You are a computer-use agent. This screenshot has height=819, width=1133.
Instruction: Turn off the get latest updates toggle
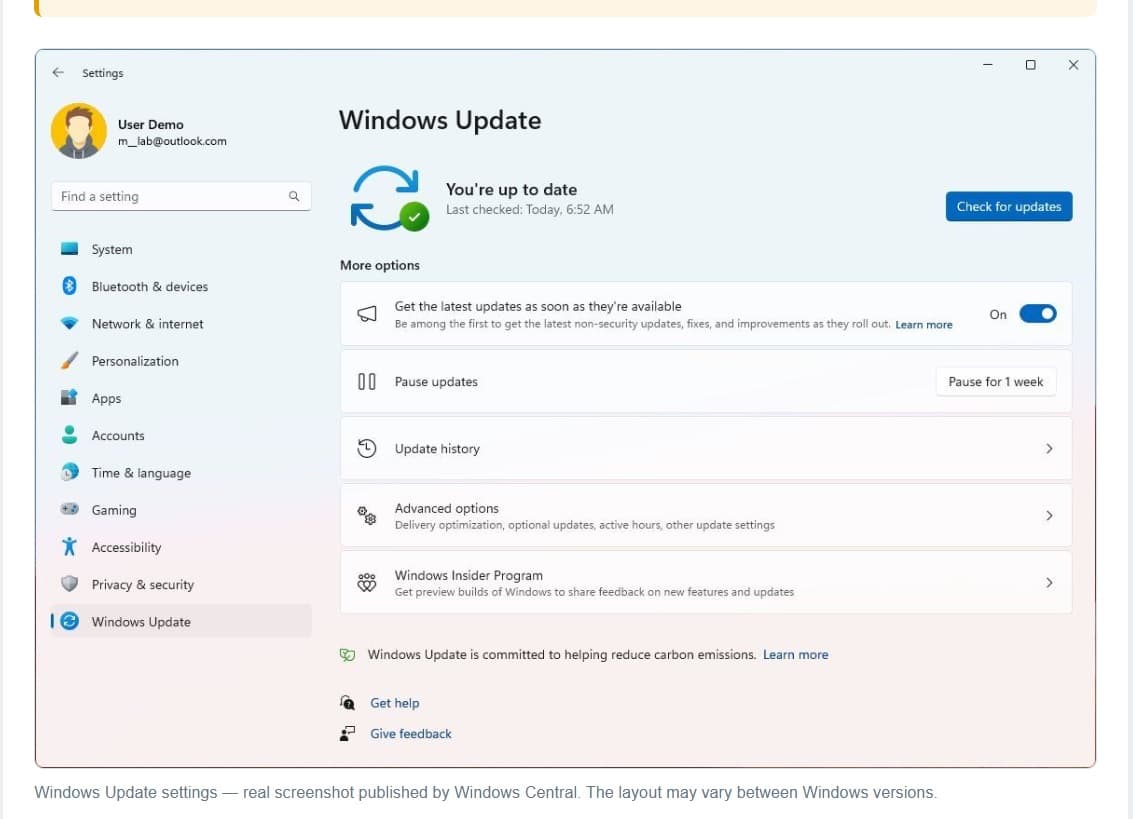tap(1038, 314)
